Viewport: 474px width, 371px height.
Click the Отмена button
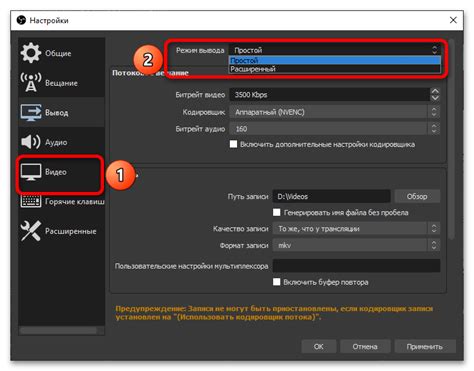pyautogui.click(x=365, y=347)
